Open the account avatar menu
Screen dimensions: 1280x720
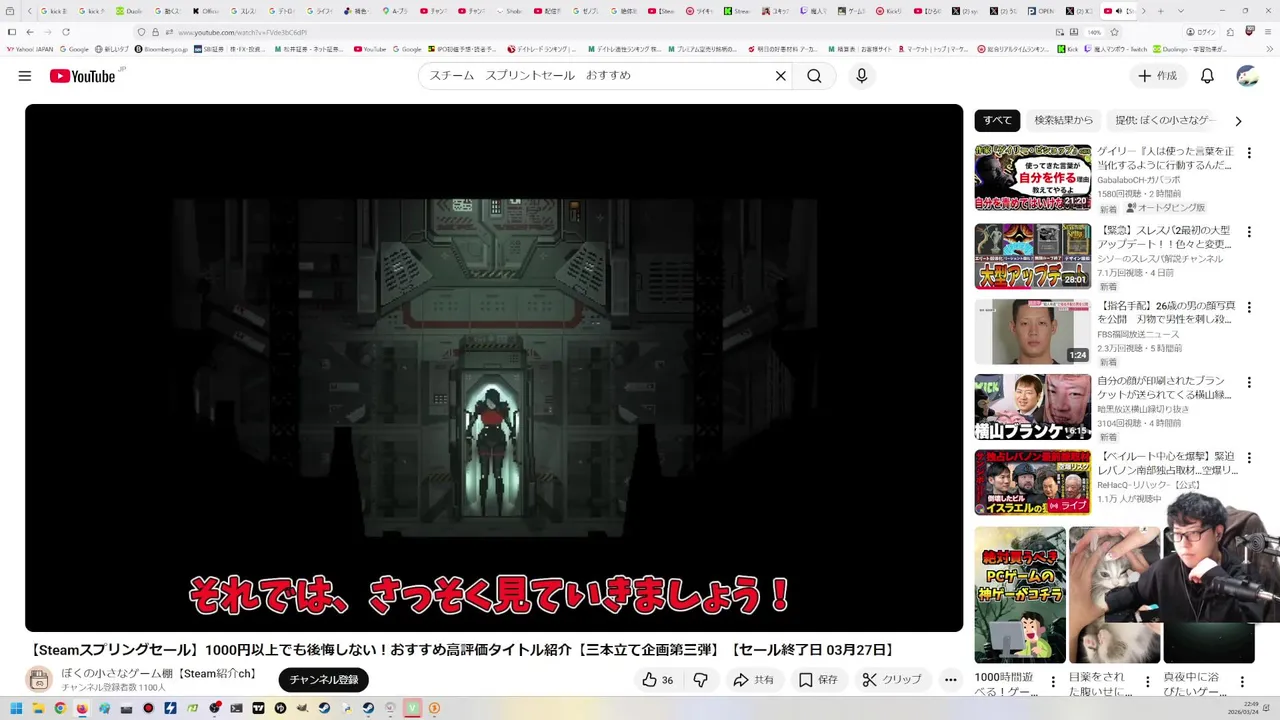tap(1247, 76)
